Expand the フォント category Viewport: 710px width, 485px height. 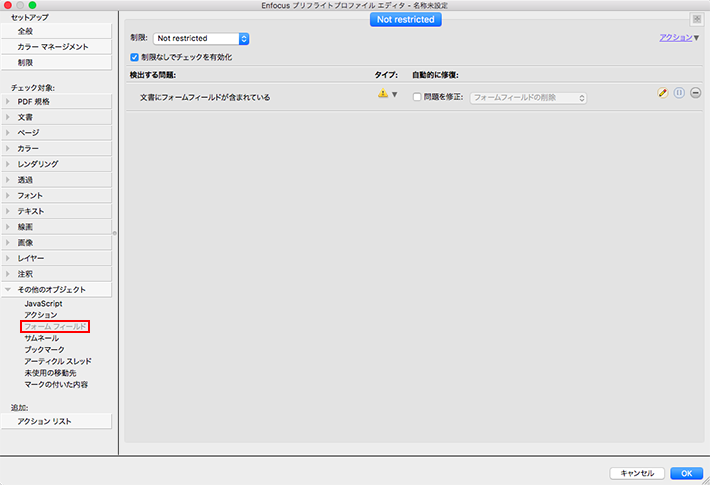coord(9,195)
